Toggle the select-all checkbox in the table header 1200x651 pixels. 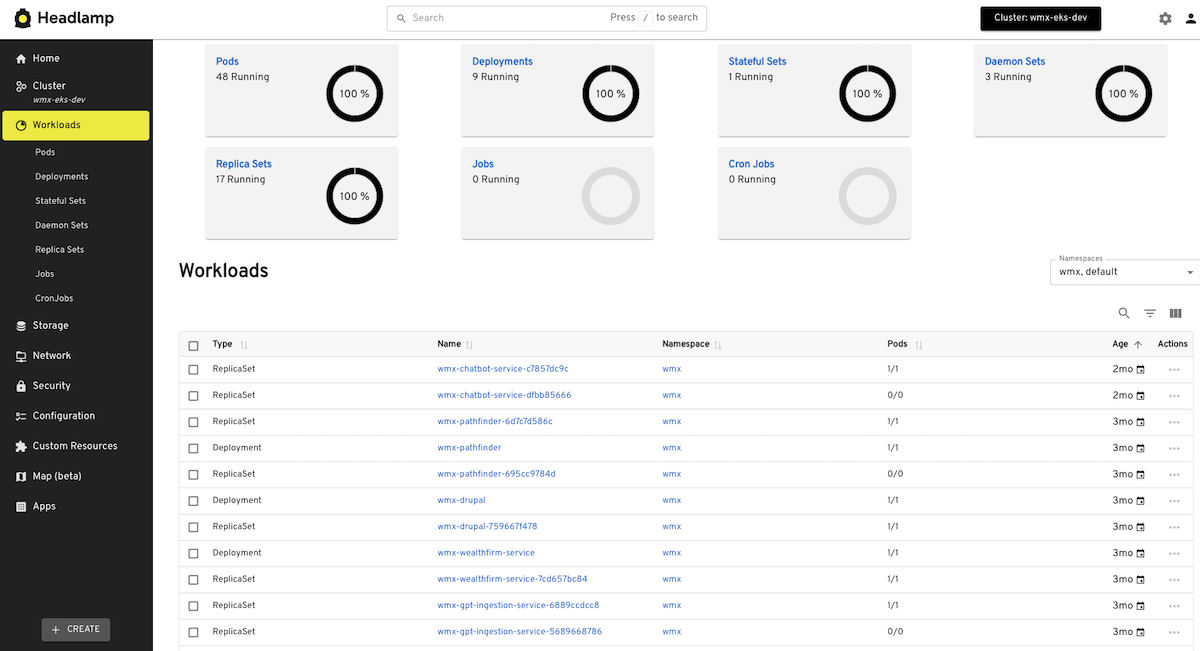193,345
